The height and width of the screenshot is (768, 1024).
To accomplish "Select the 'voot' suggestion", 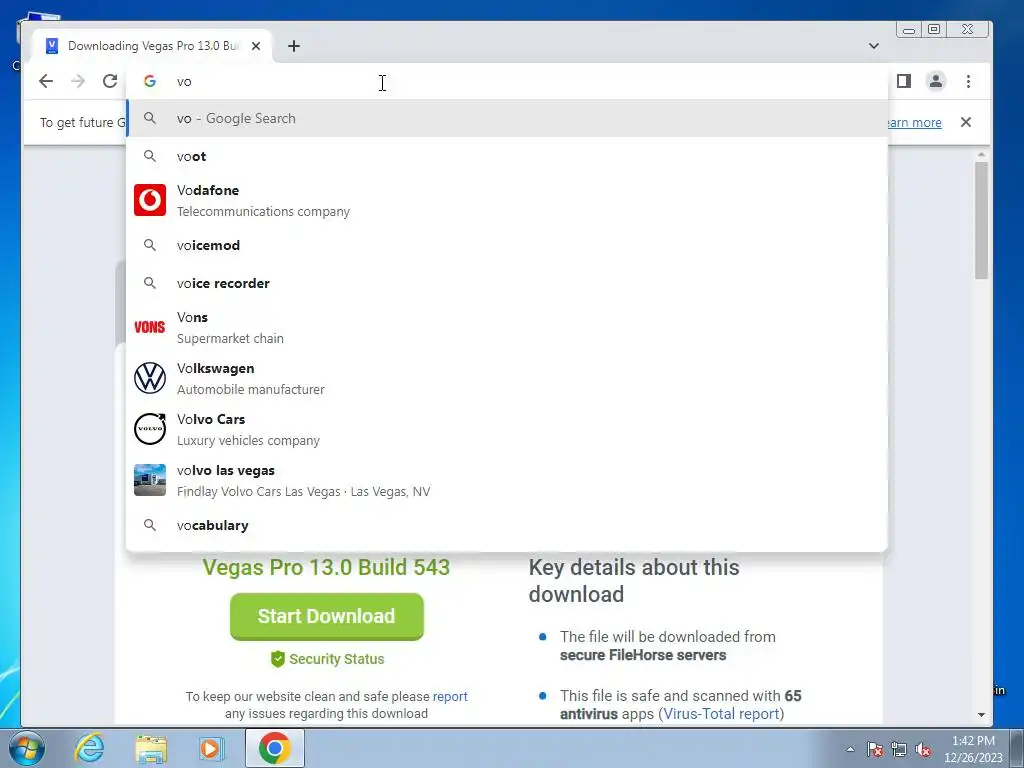I will 507,156.
